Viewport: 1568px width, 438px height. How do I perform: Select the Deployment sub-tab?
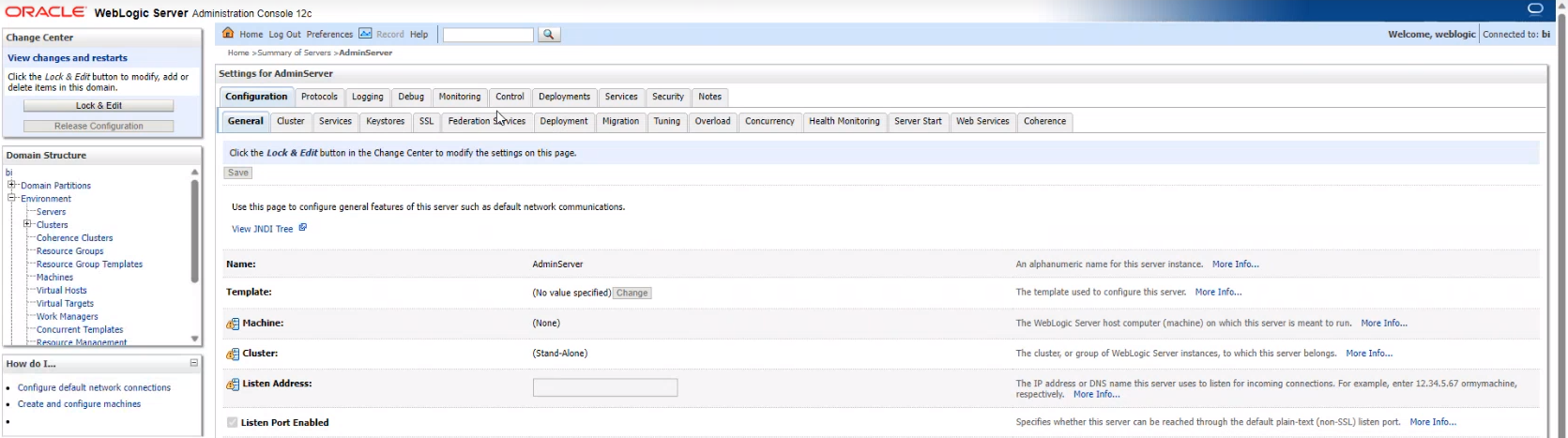pos(564,121)
